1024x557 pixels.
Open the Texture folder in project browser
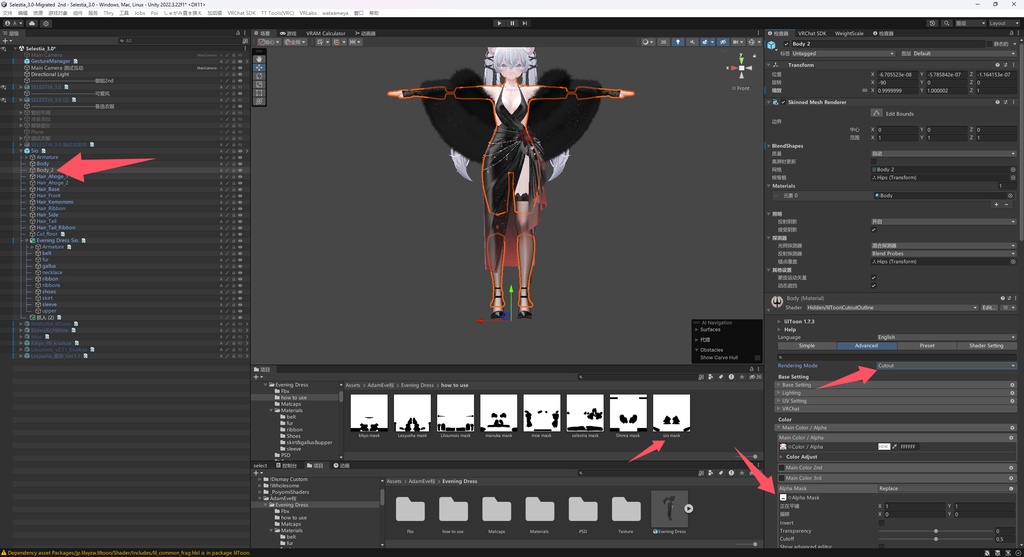click(x=626, y=509)
